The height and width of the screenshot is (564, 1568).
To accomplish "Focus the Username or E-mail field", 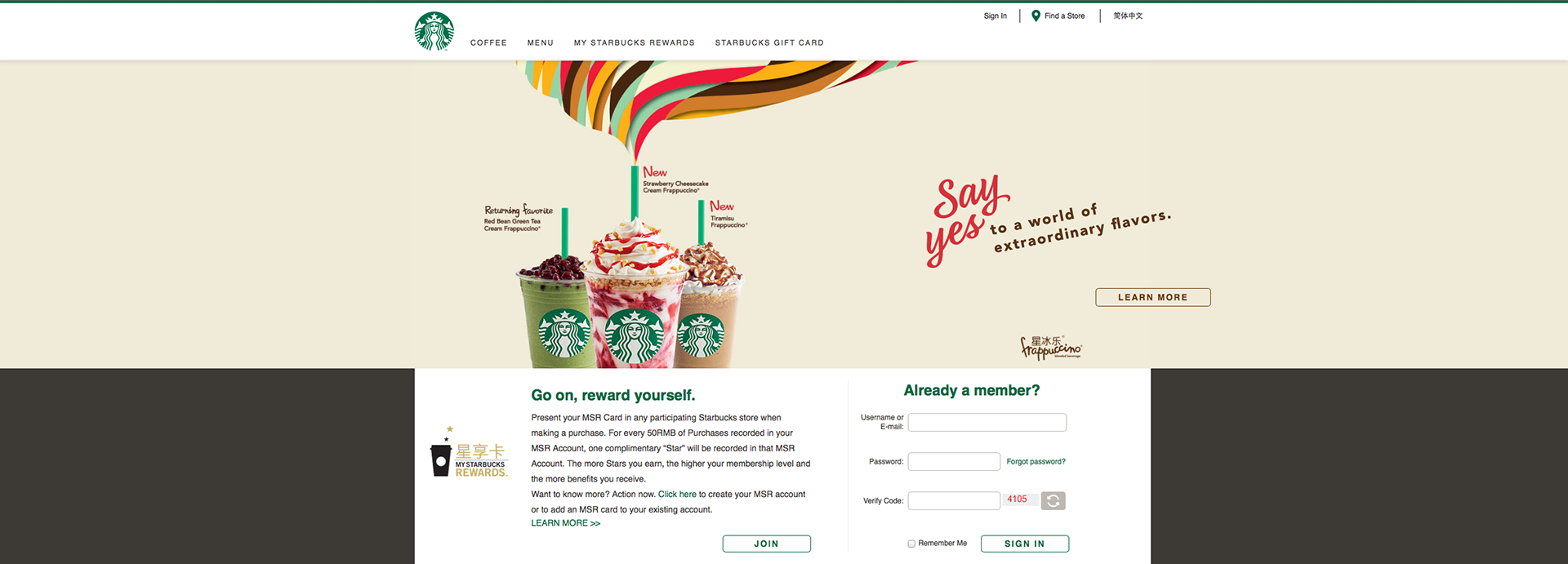I will [x=987, y=422].
